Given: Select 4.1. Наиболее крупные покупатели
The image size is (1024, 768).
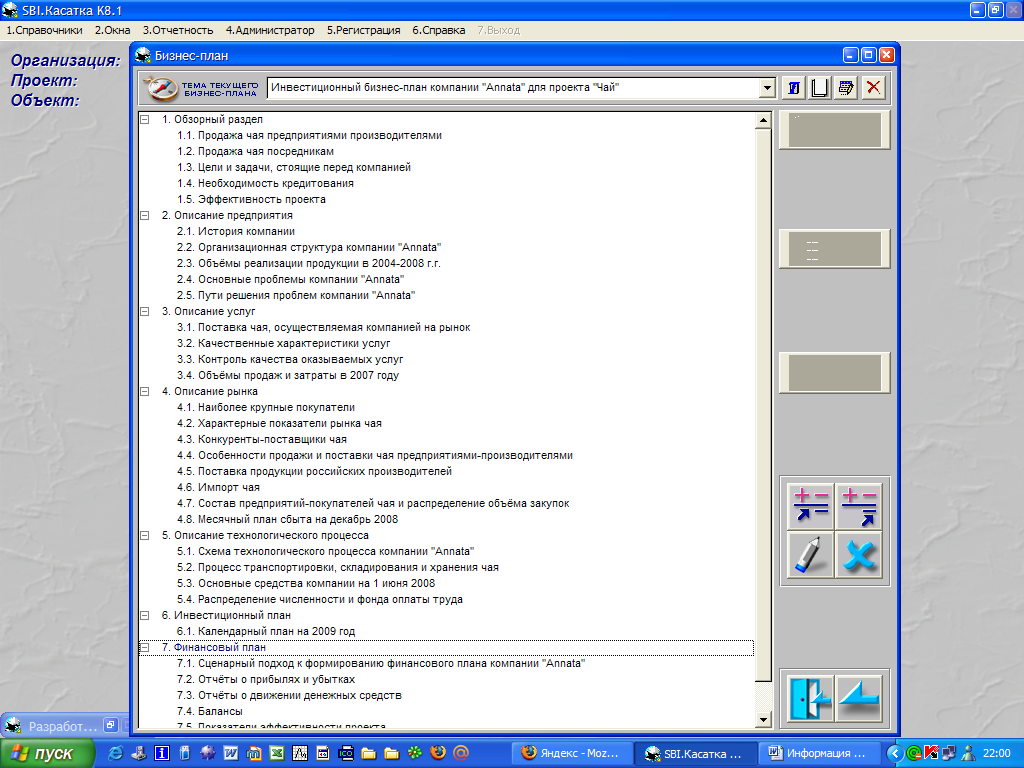Looking at the screenshot, I should pos(266,408).
